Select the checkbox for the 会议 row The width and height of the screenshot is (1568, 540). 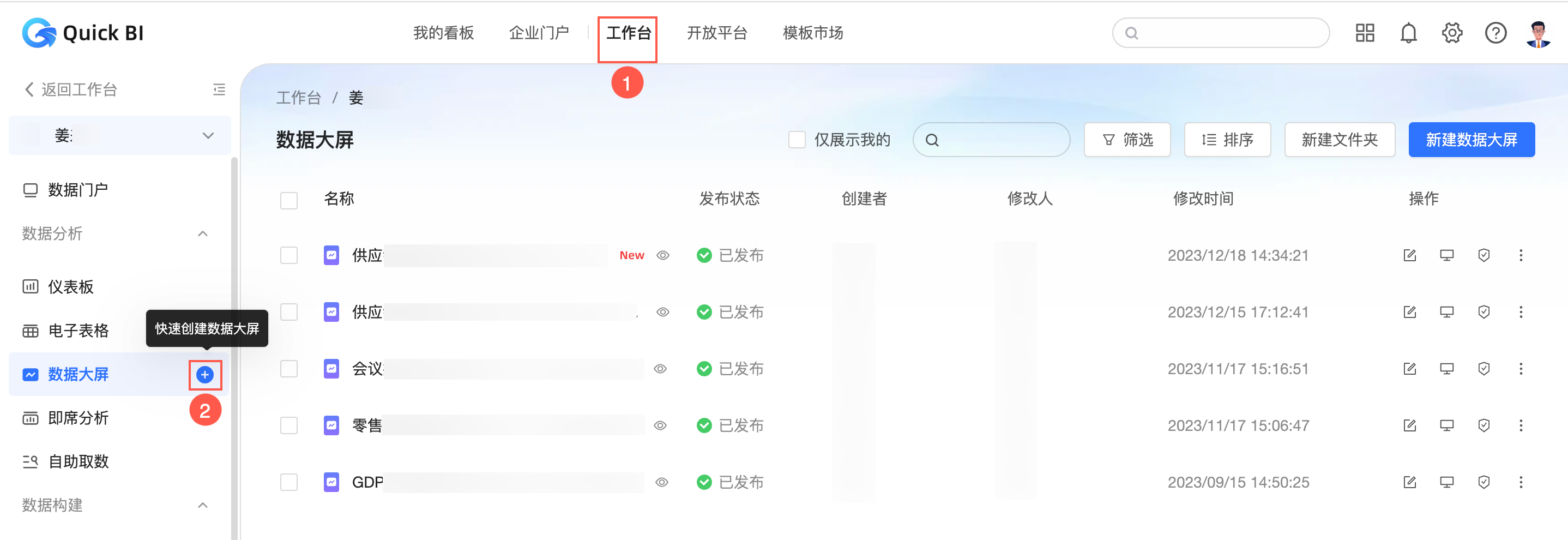288,369
